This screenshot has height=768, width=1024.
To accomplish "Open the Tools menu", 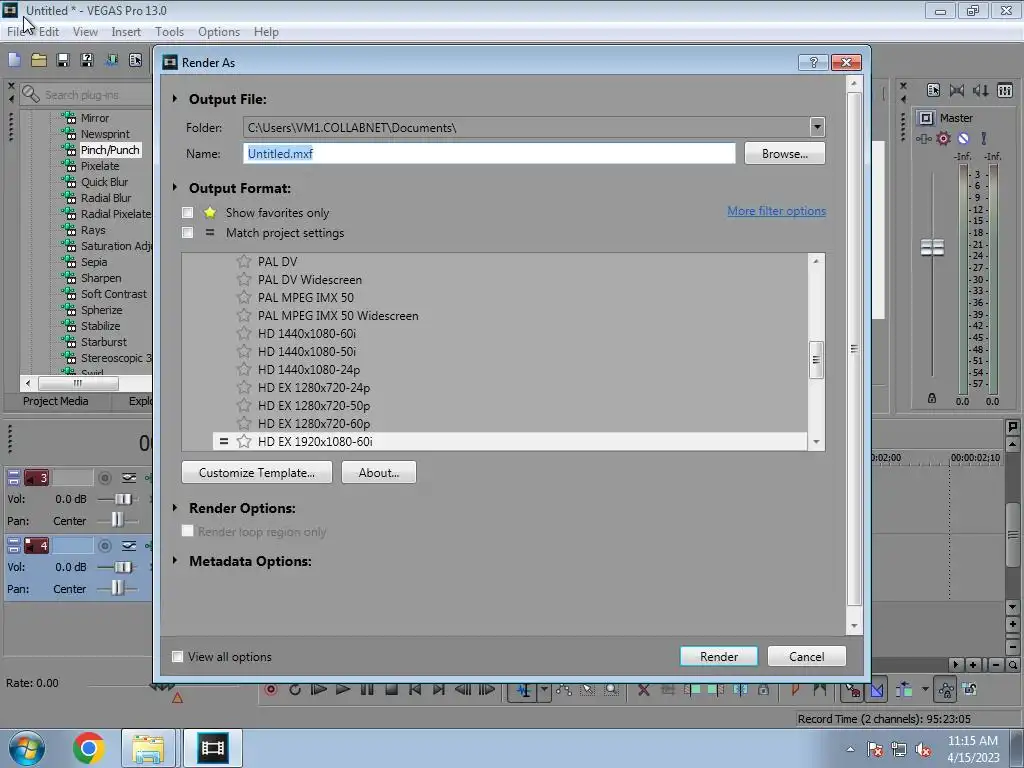I will [169, 31].
